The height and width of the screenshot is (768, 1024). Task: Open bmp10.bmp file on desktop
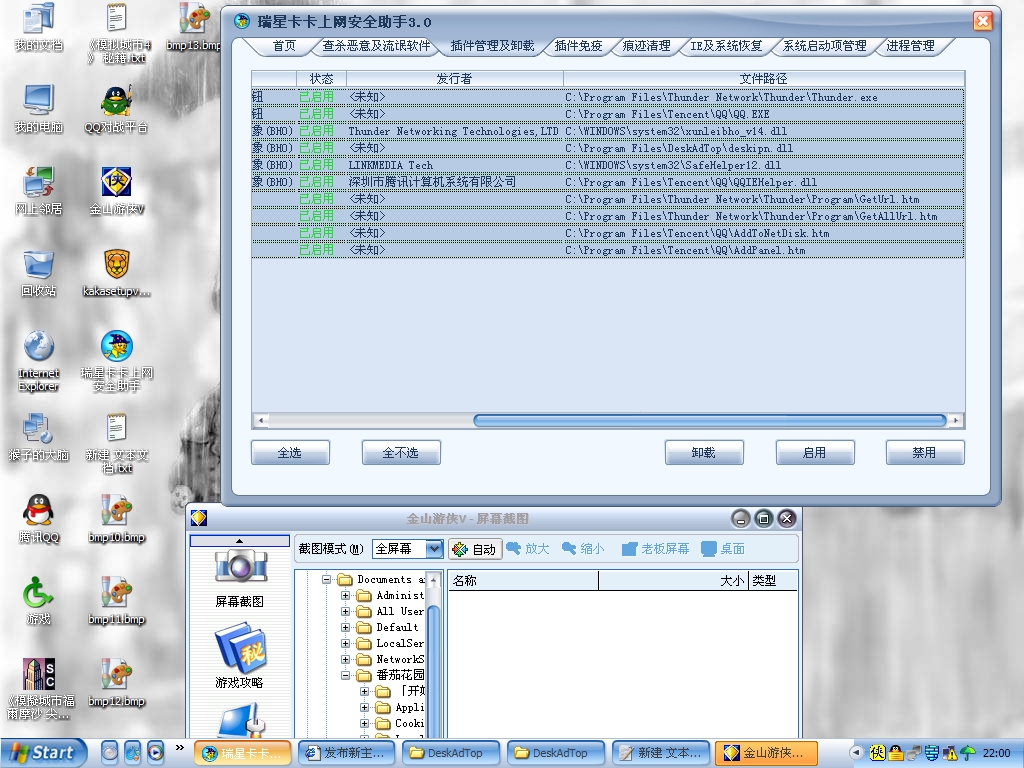click(x=116, y=519)
